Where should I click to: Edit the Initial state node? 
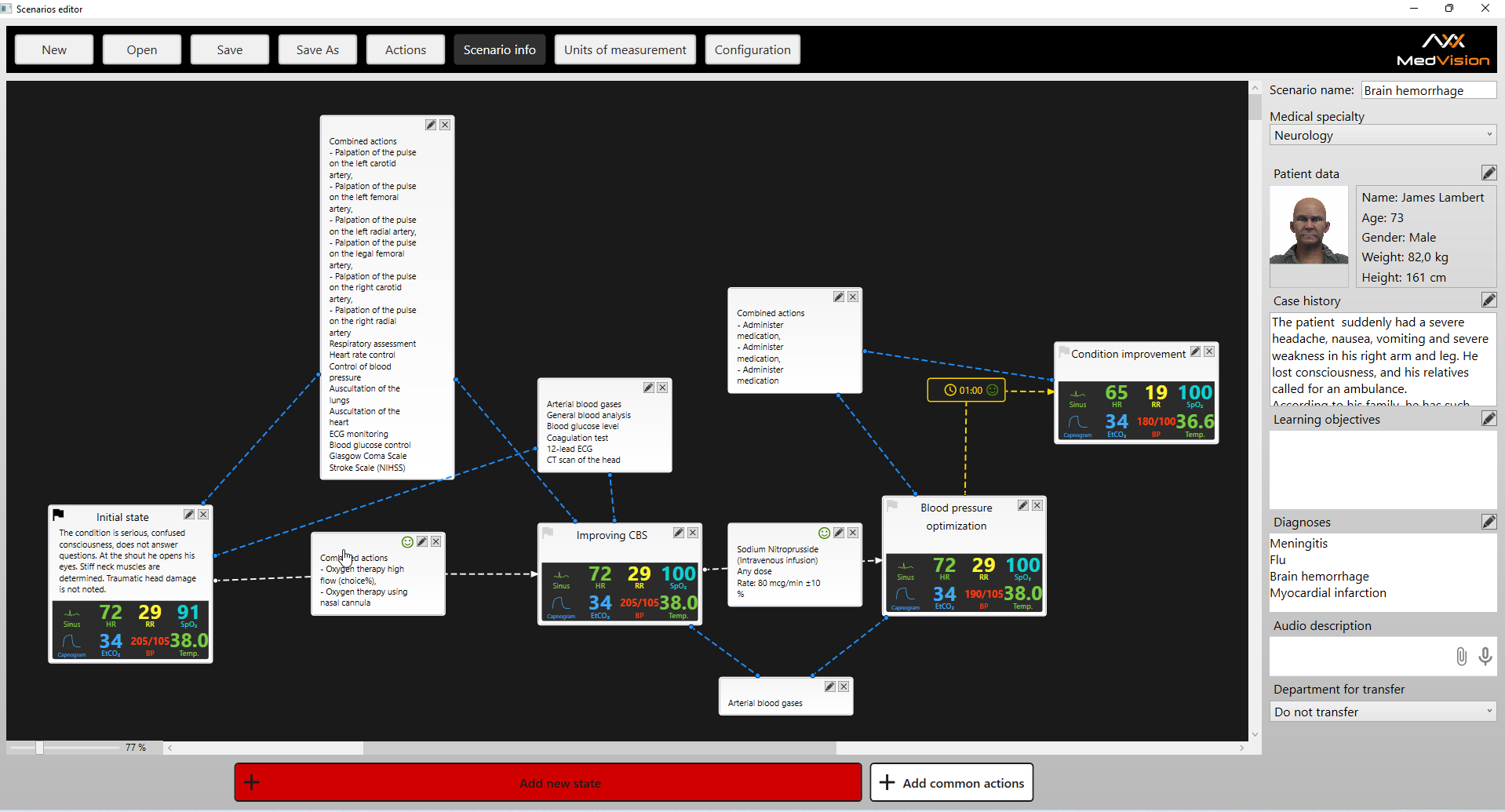coord(189,515)
